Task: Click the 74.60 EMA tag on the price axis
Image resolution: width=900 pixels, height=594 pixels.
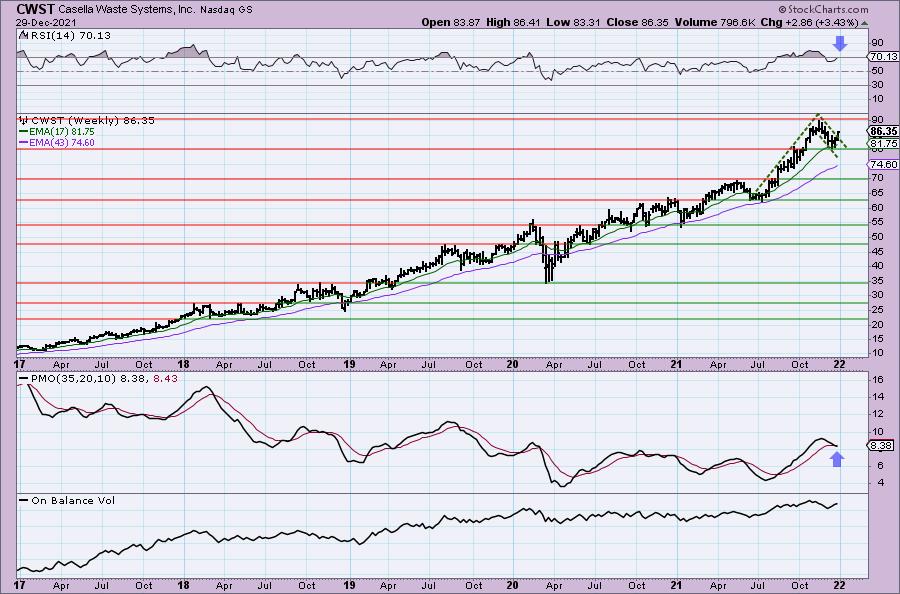Action: pos(884,164)
